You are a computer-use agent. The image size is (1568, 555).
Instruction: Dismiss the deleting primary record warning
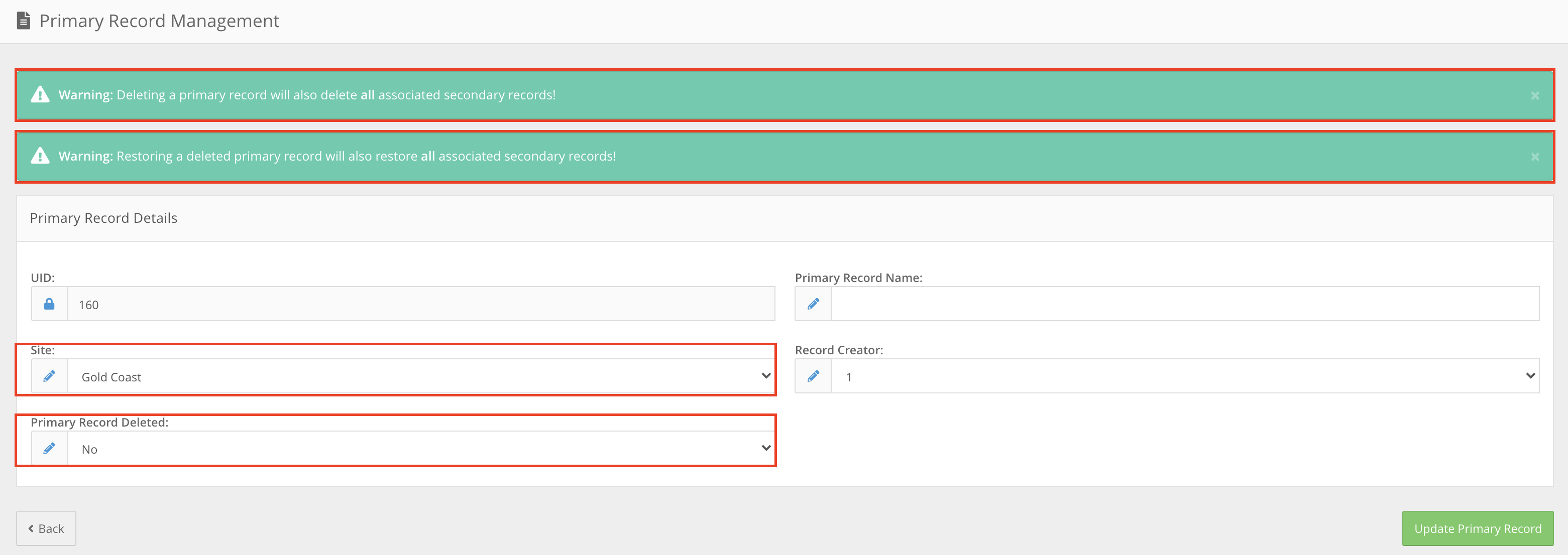coord(1534,95)
